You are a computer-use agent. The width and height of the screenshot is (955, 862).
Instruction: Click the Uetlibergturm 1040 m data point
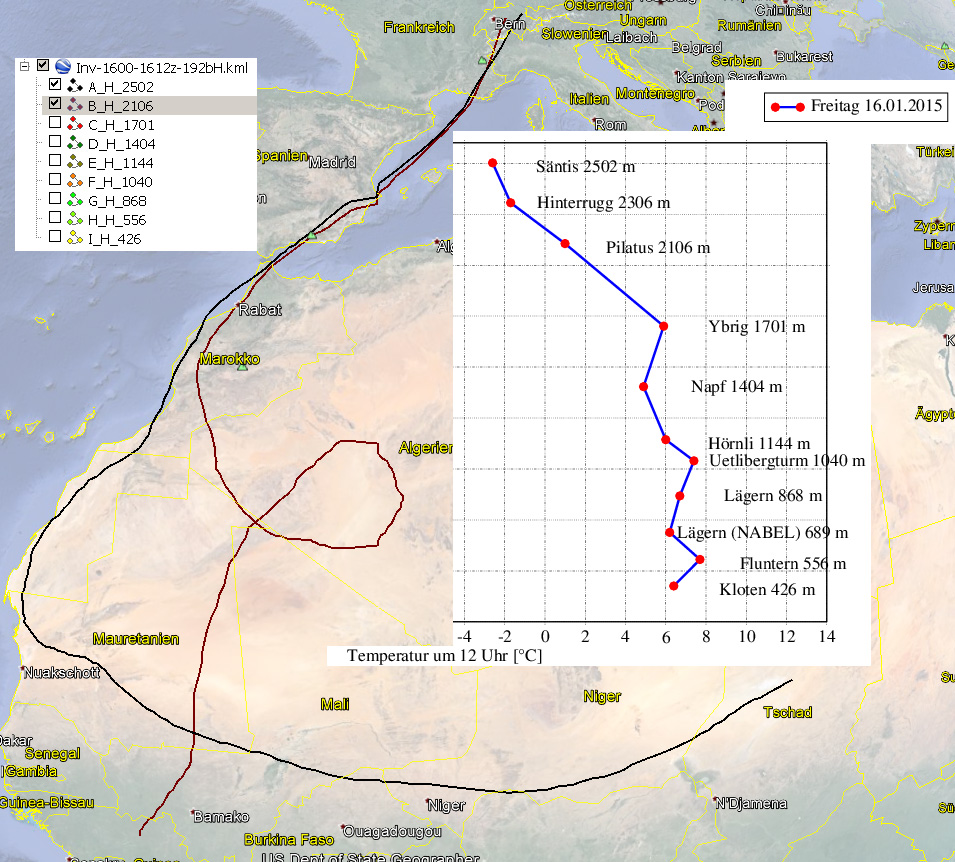tap(693, 461)
